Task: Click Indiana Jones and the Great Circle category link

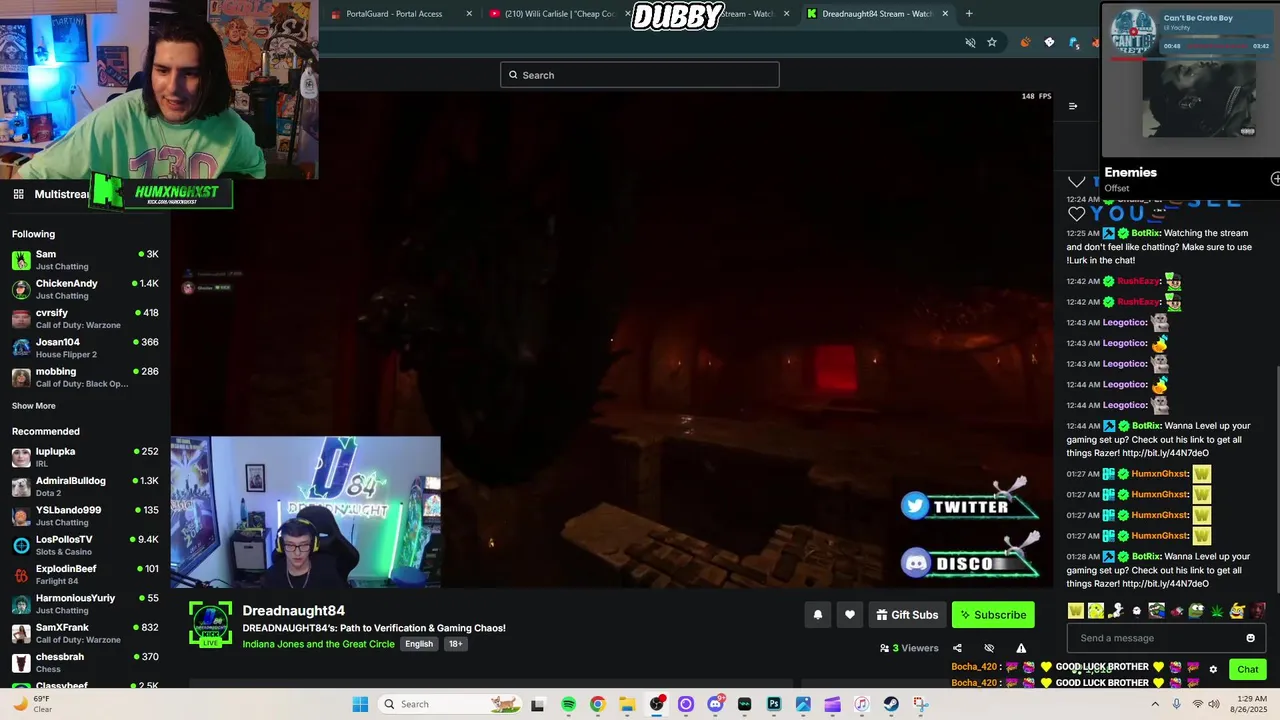Action: [x=318, y=644]
